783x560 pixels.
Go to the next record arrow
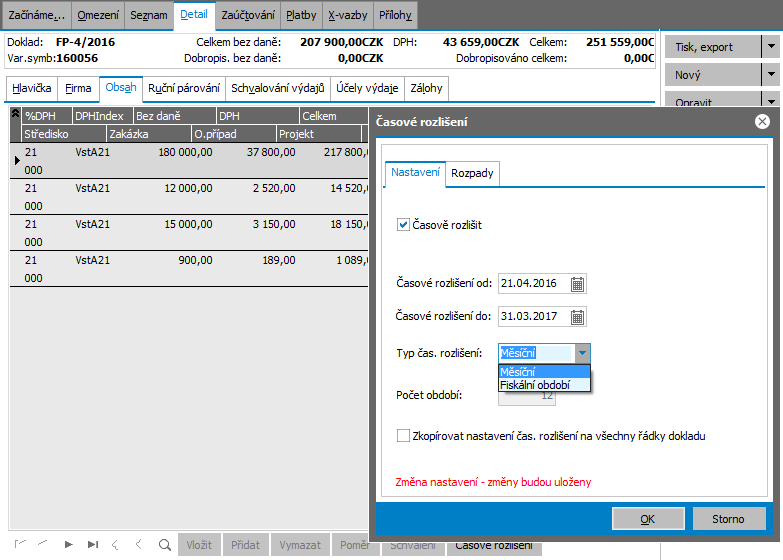click(68, 545)
